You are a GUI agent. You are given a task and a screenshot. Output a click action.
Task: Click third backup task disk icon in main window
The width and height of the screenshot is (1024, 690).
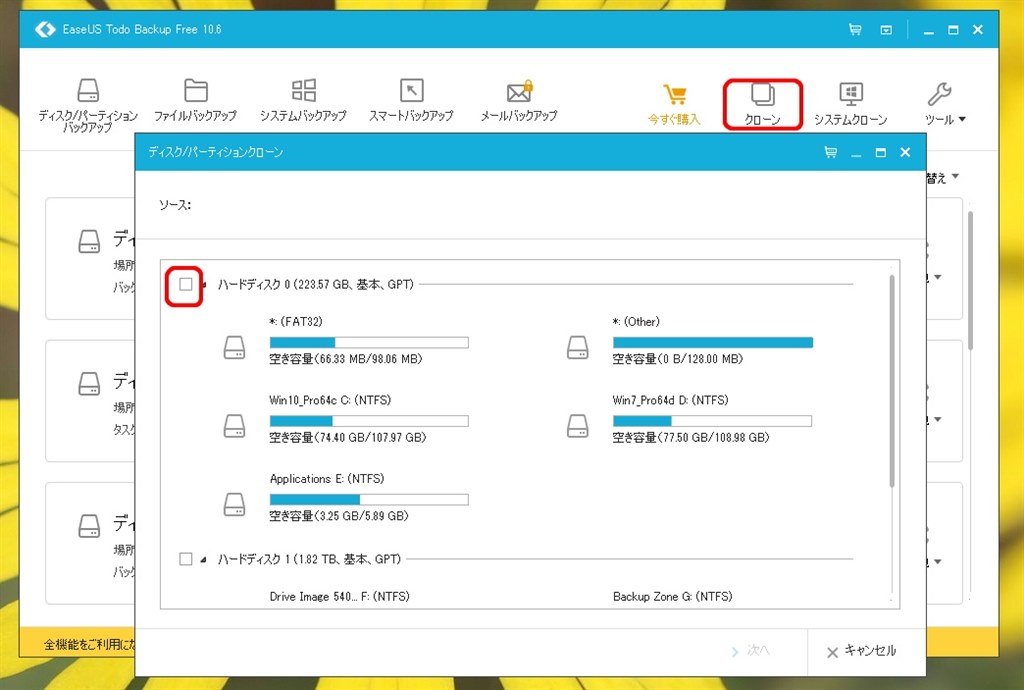tap(89, 525)
